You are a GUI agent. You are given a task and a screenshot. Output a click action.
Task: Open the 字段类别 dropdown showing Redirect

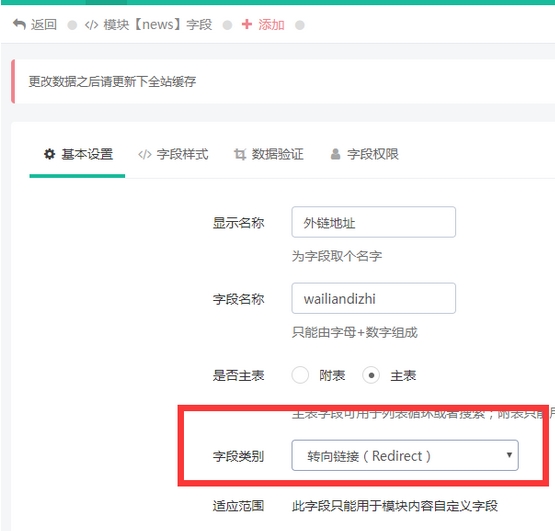405,455
